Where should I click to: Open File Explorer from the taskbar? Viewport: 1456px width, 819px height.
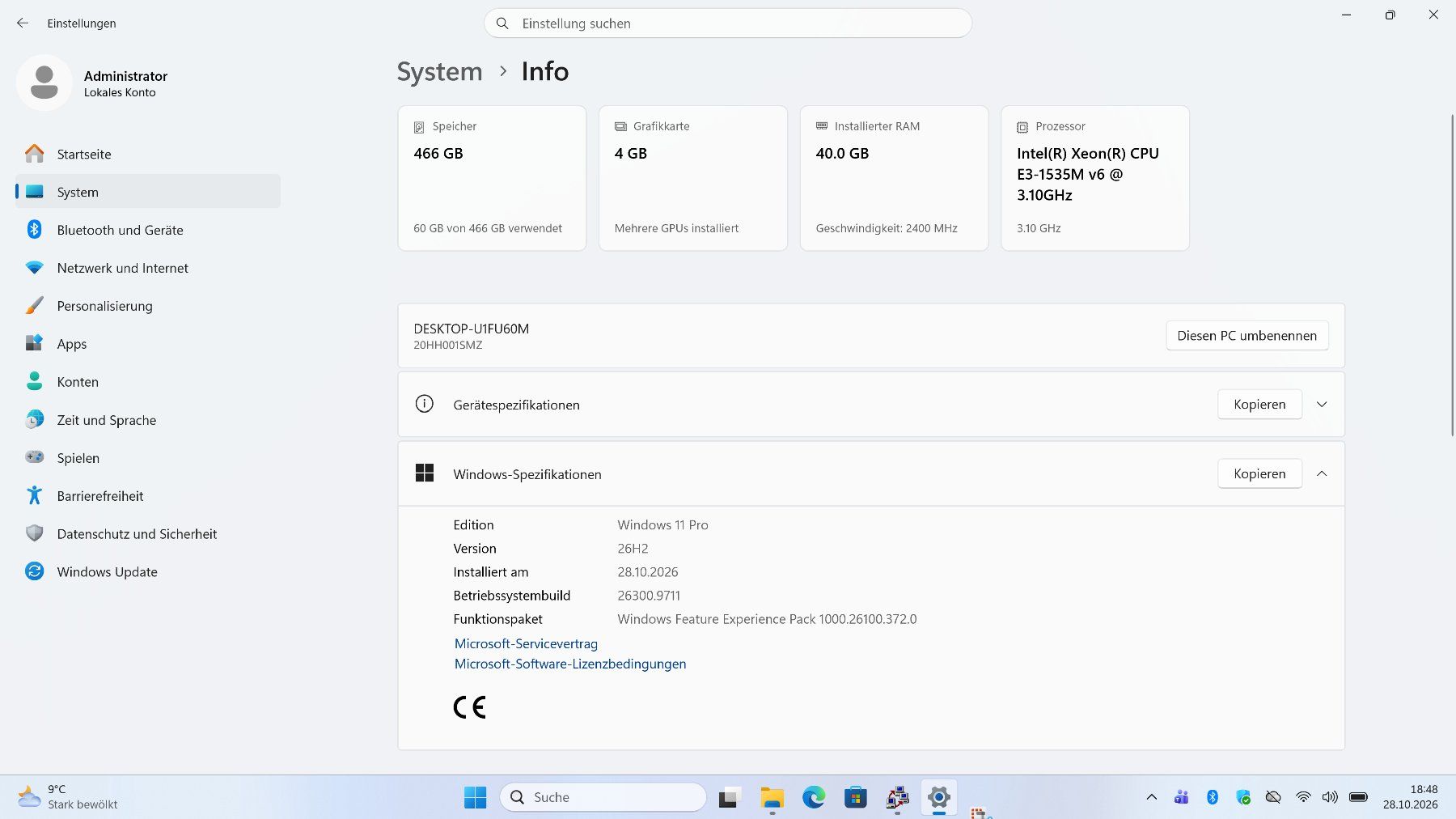[772, 797]
